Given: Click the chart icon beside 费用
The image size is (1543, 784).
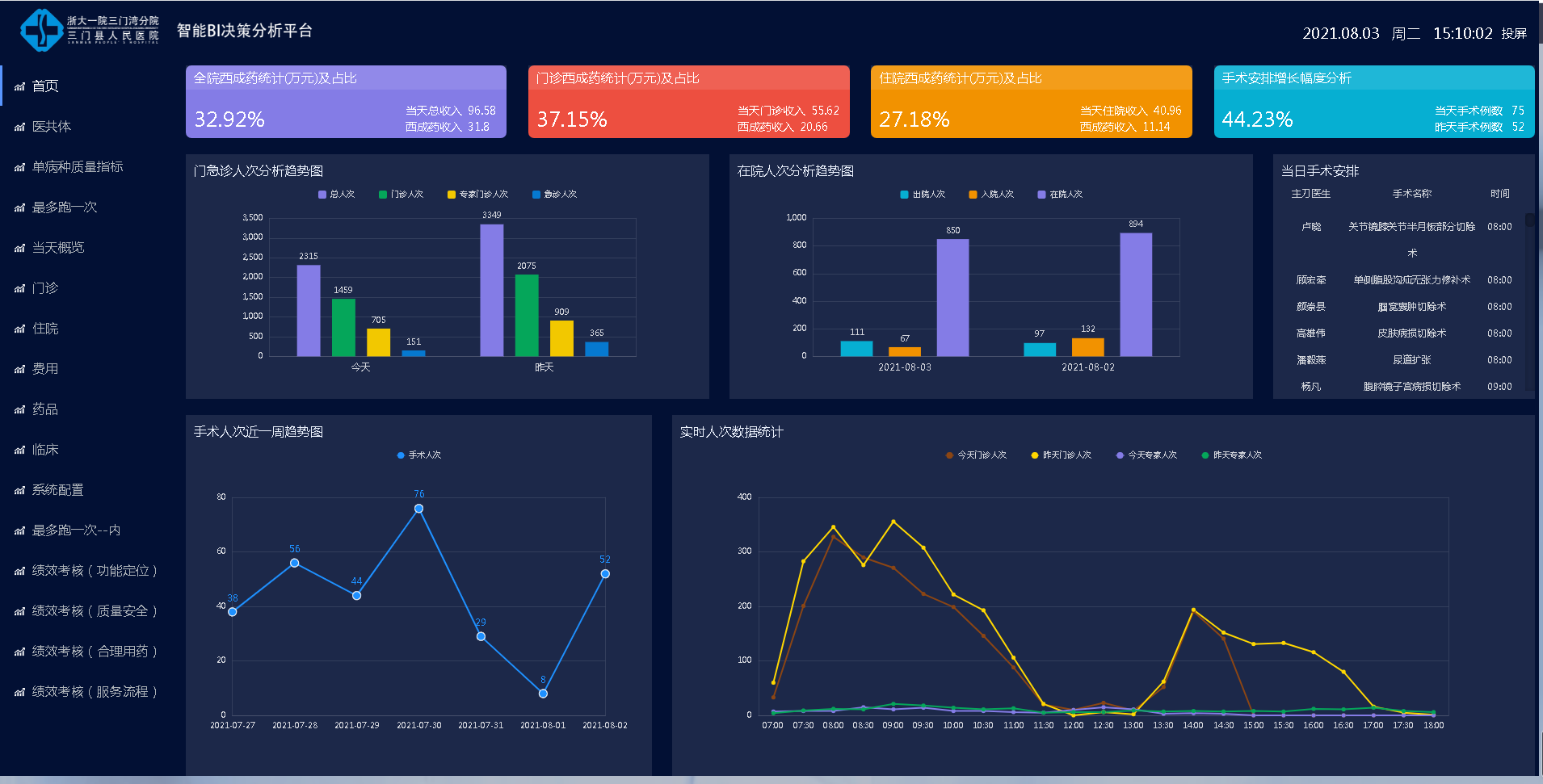Looking at the screenshot, I should point(19,369).
